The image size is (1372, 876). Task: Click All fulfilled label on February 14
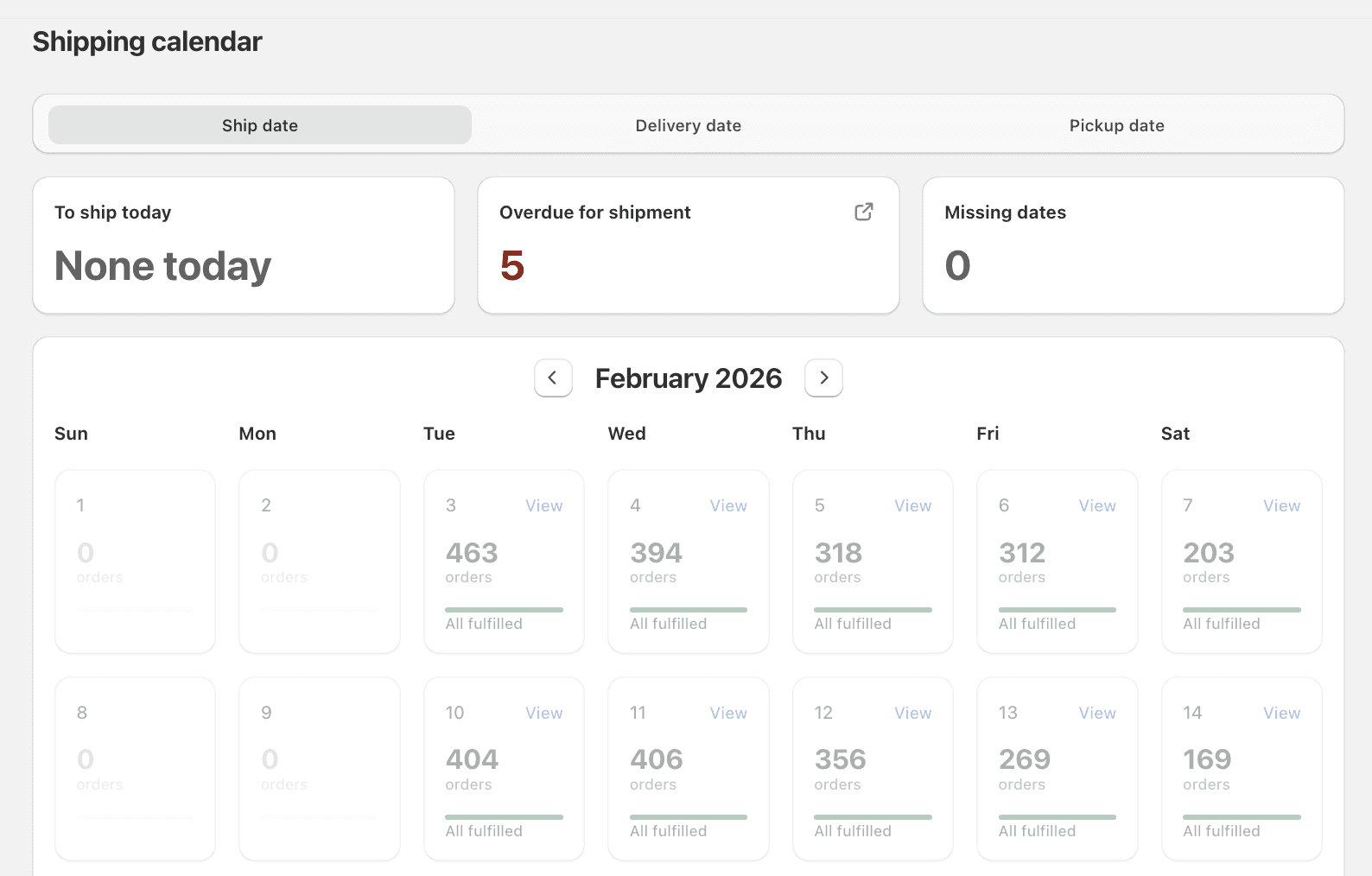pyautogui.click(x=1222, y=831)
